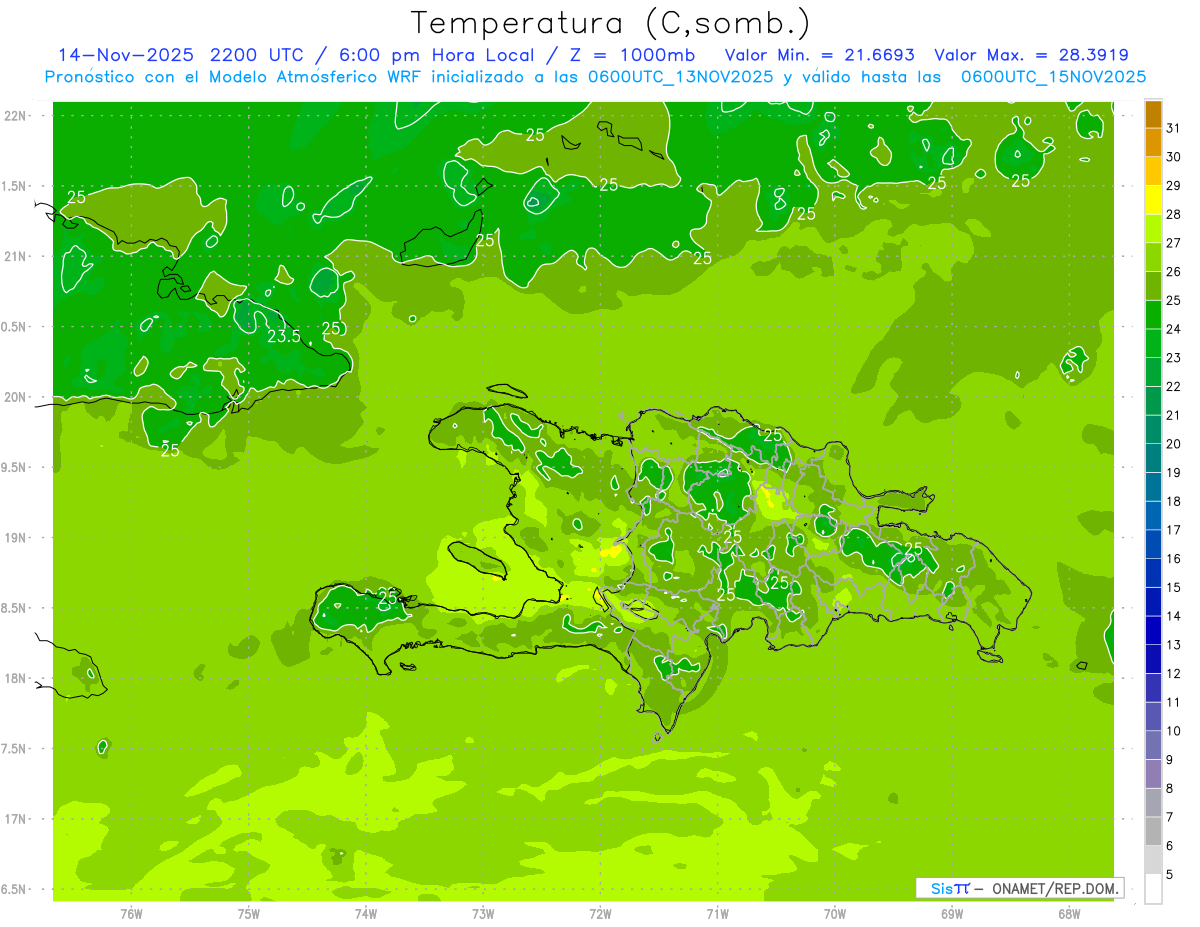Click the white legend swatch below 5
The image size is (1200, 927).
[1153, 888]
